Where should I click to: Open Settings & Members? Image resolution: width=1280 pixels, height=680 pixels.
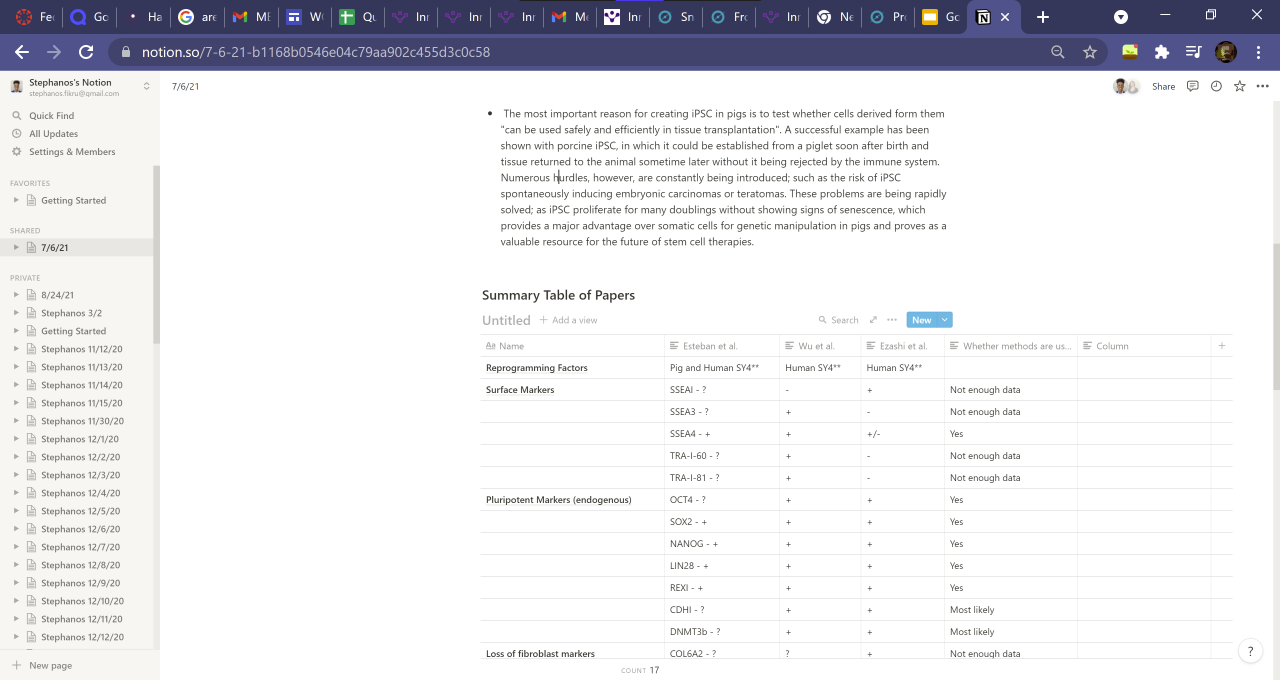pos(71,152)
